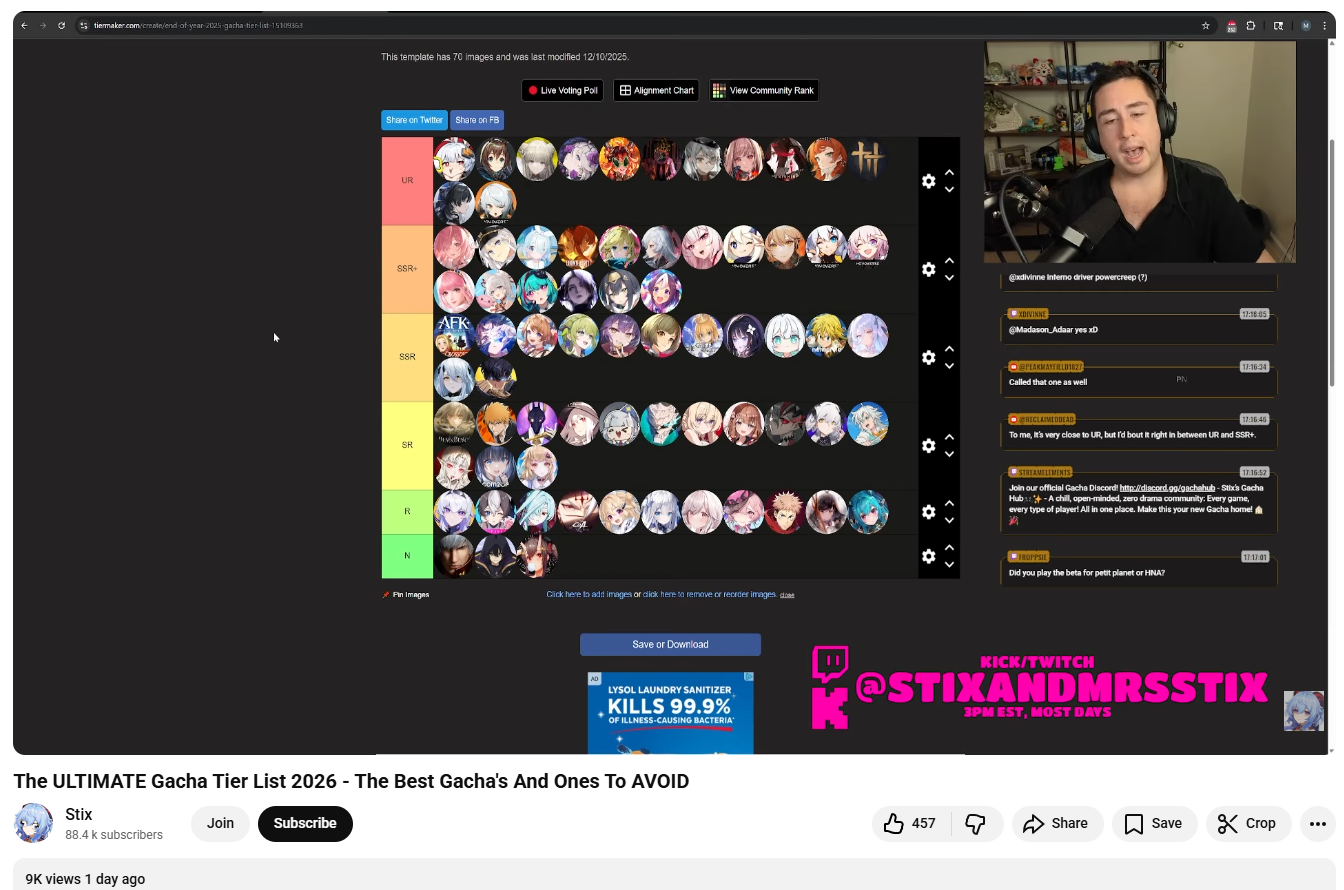Open the Alignment Chart button

(x=656, y=91)
